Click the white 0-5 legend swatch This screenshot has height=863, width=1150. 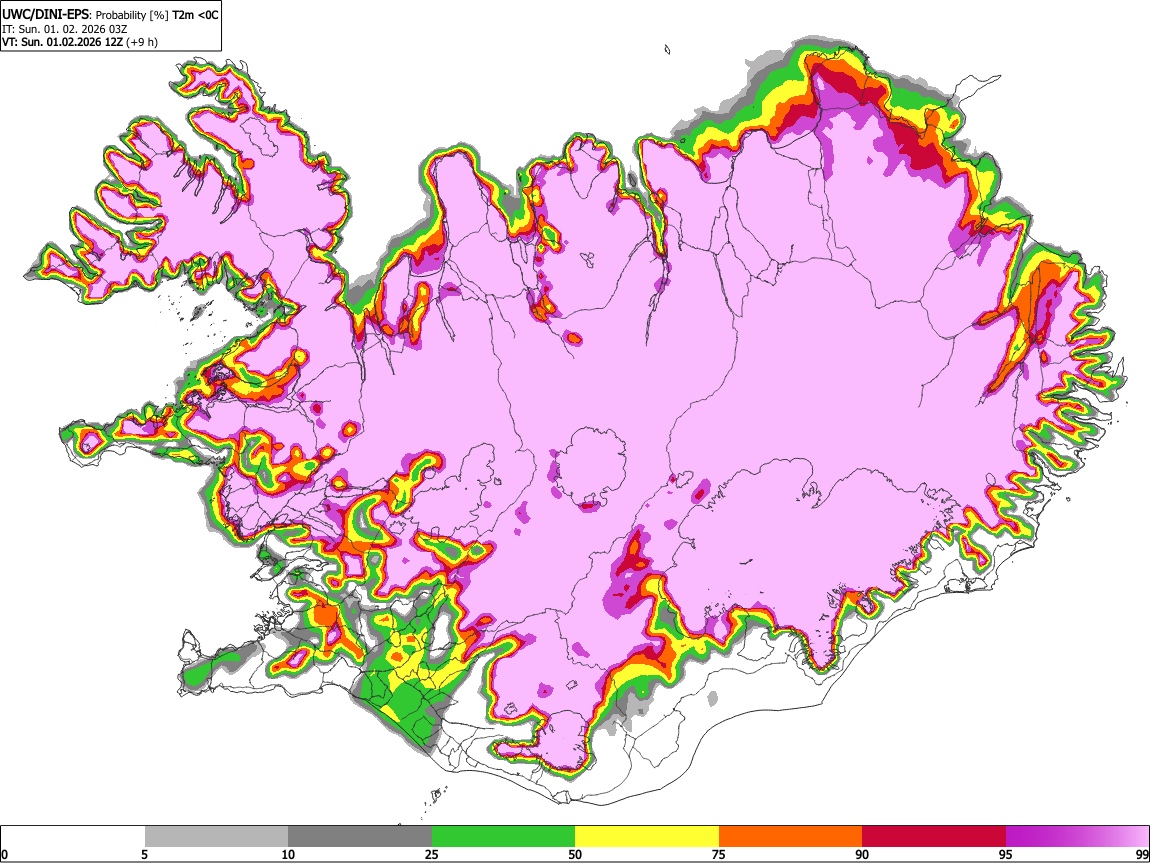(73, 837)
